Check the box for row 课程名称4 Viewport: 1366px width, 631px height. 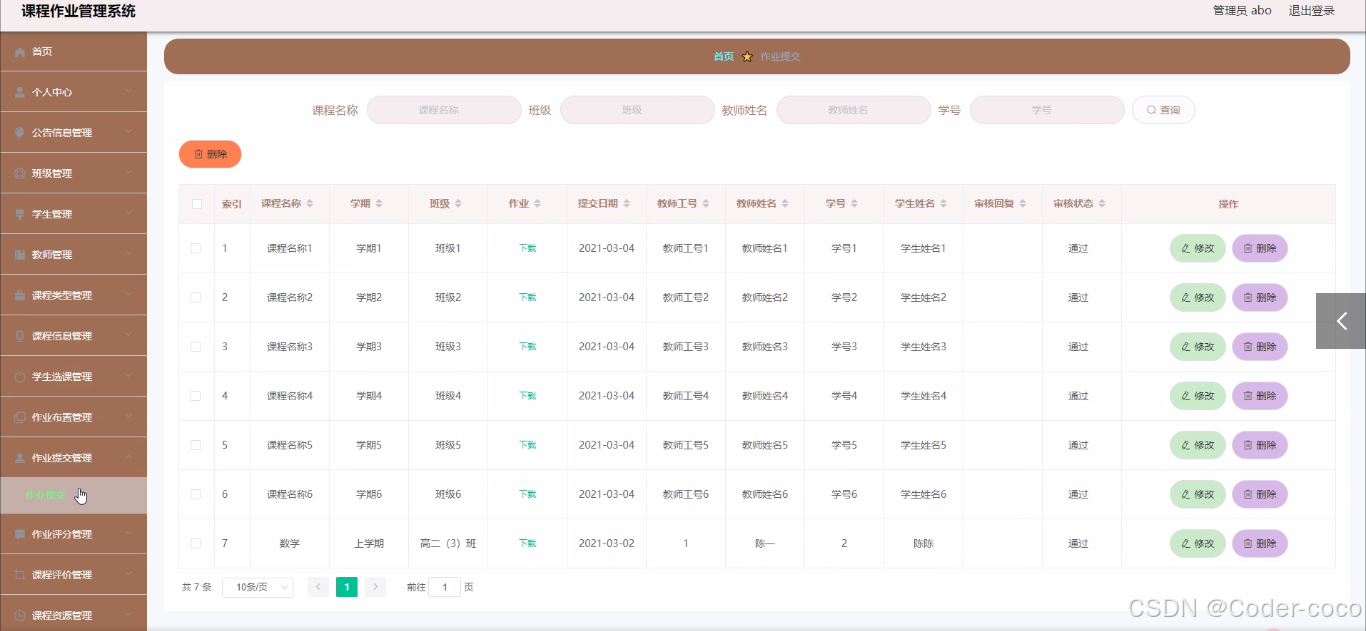(x=196, y=396)
